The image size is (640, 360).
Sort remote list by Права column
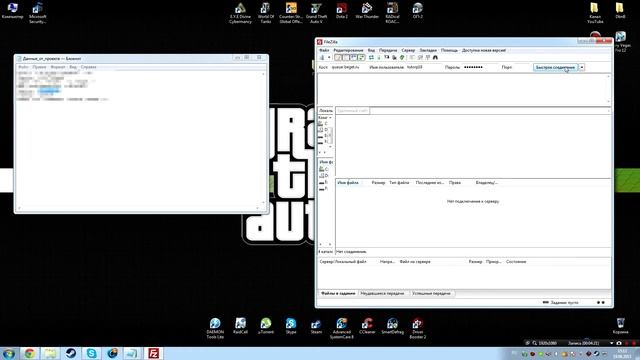(x=455, y=183)
